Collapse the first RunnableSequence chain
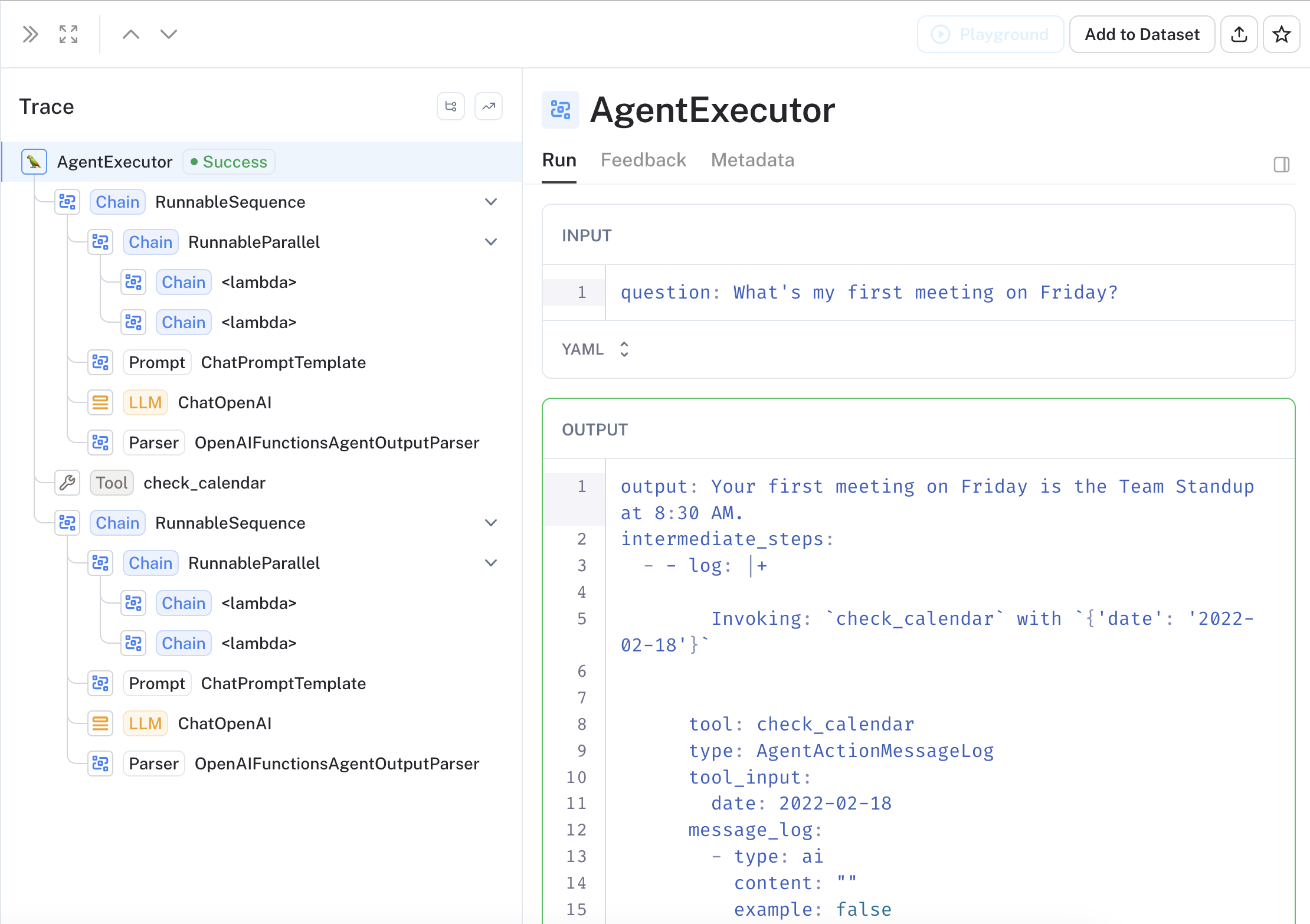This screenshot has width=1310, height=924. click(x=491, y=202)
